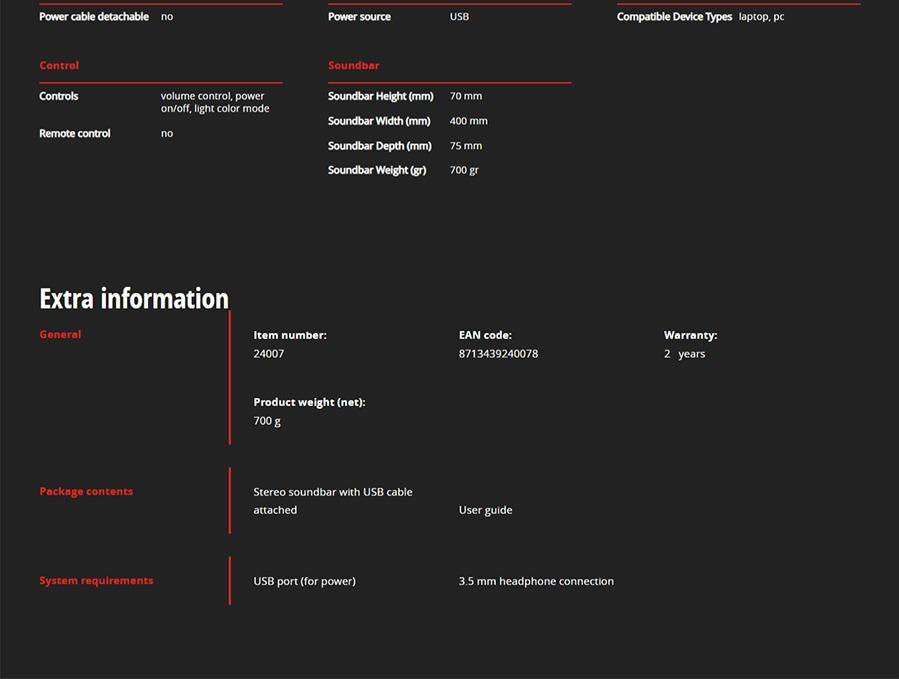This screenshot has height=679, width=899.
Task: Select the "General" section label
Action: 60,334
